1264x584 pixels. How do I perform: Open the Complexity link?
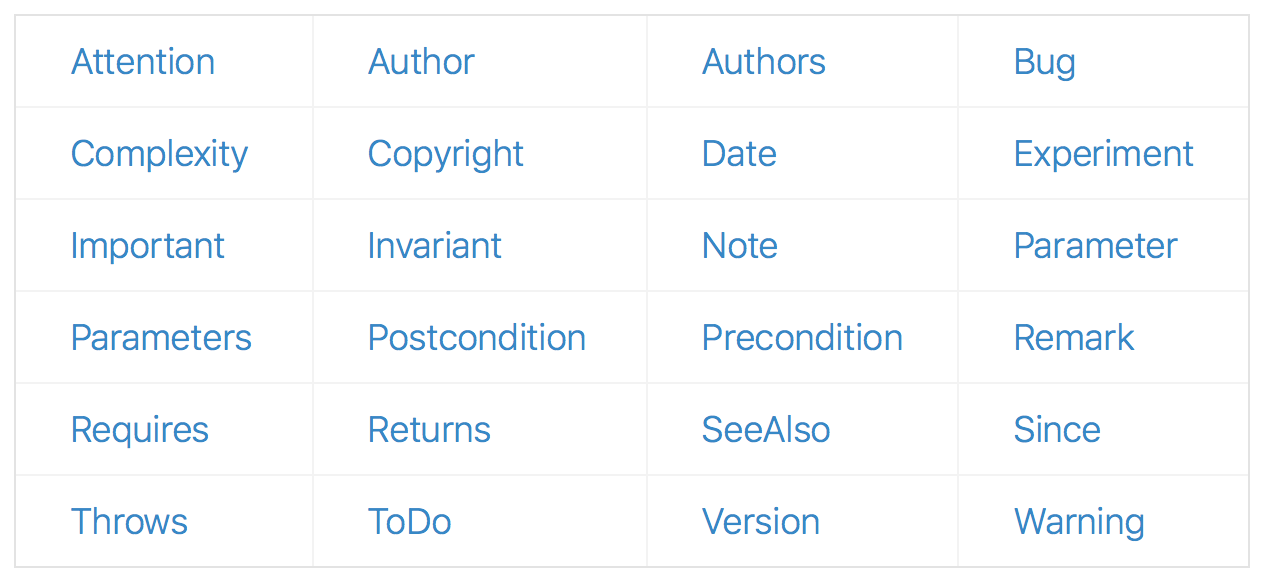159,154
